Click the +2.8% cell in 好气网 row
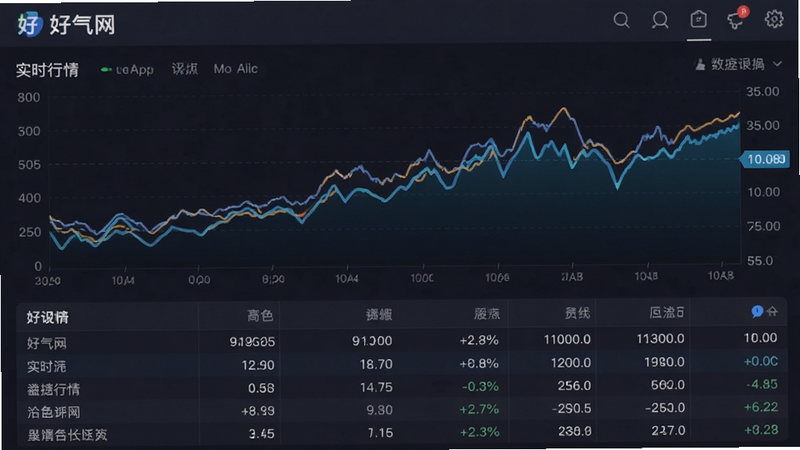This screenshot has width=800, height=450. click(479, 340)
